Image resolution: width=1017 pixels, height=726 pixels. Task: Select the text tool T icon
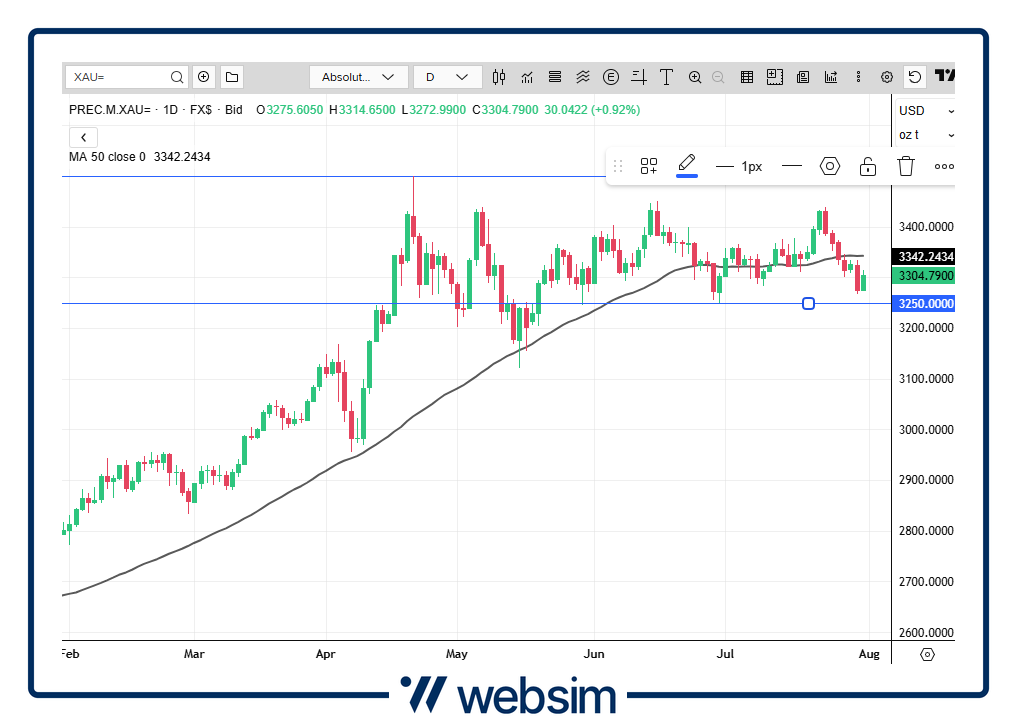tap(667, 77)
